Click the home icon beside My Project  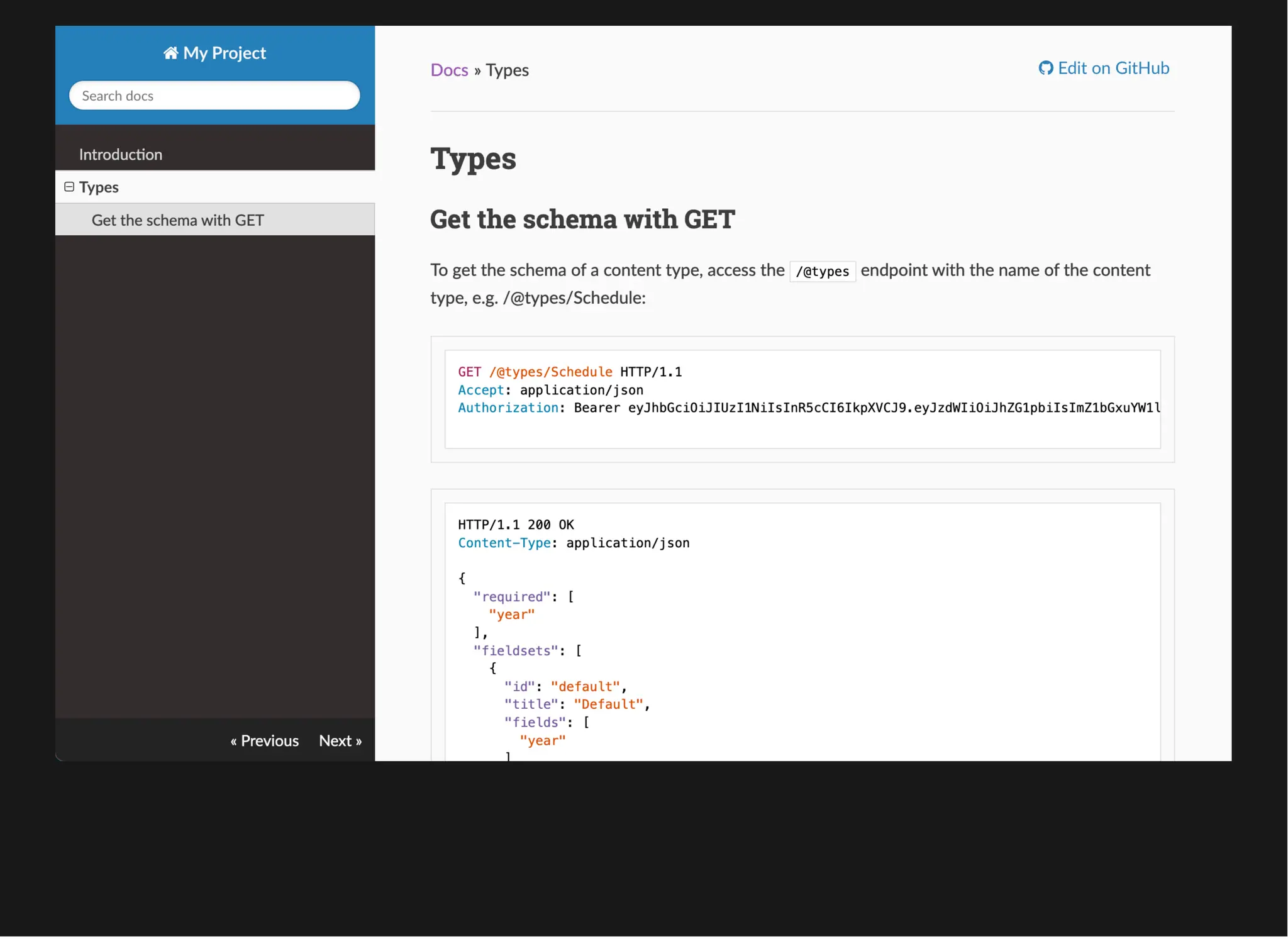pos(170,53)
